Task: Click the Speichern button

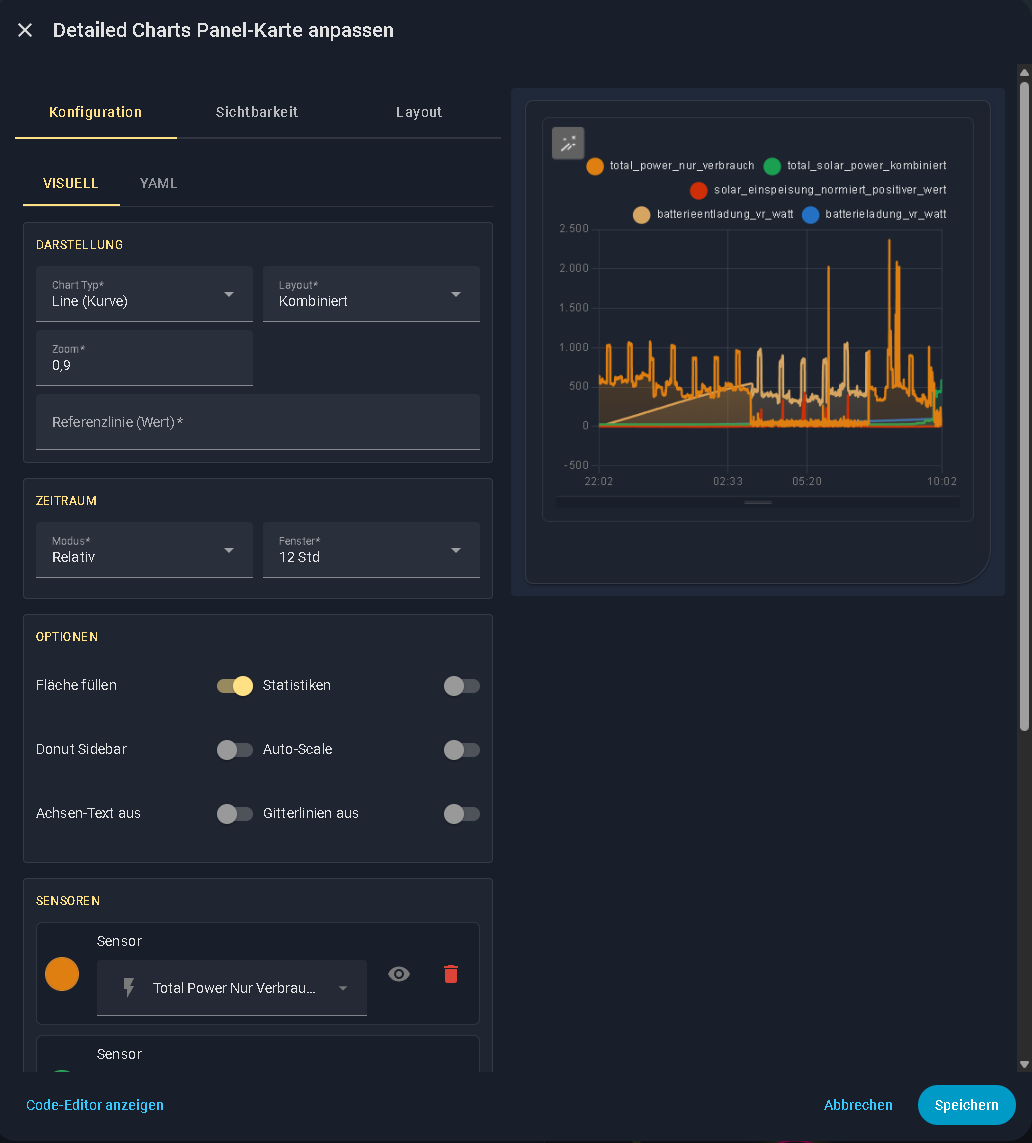Action: tap(966, 1105)
